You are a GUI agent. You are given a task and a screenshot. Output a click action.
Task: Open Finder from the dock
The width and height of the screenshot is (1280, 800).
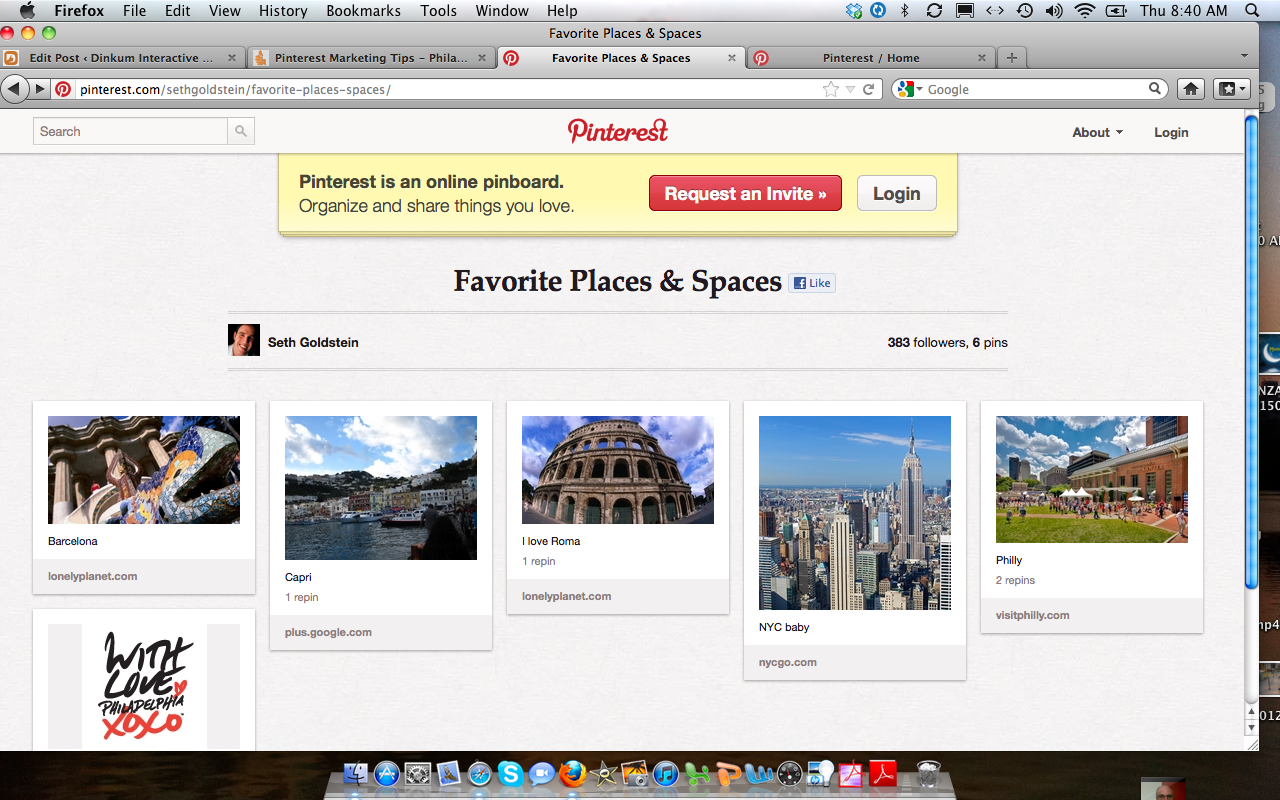(x=356, y=773)
